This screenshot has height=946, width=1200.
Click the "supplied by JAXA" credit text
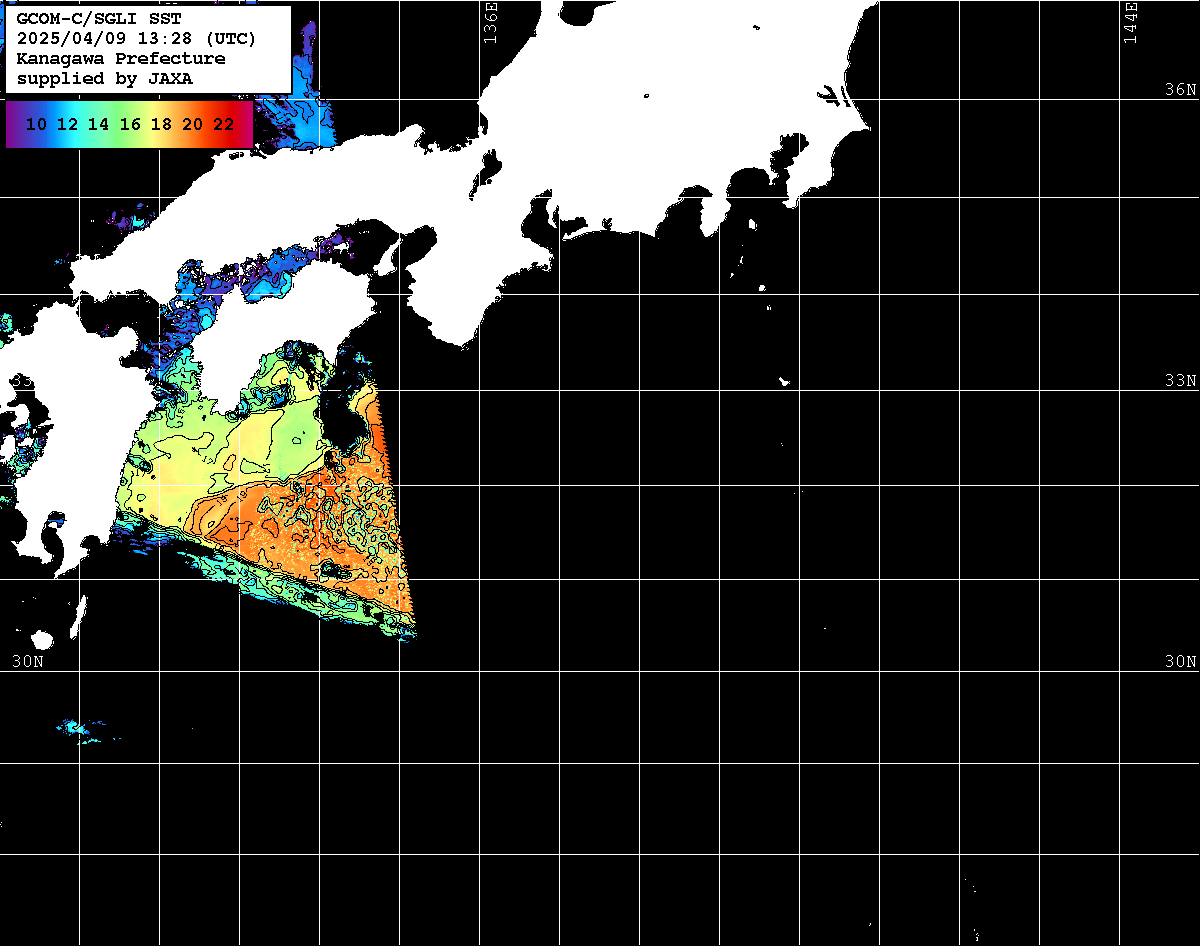coord(105,79)
